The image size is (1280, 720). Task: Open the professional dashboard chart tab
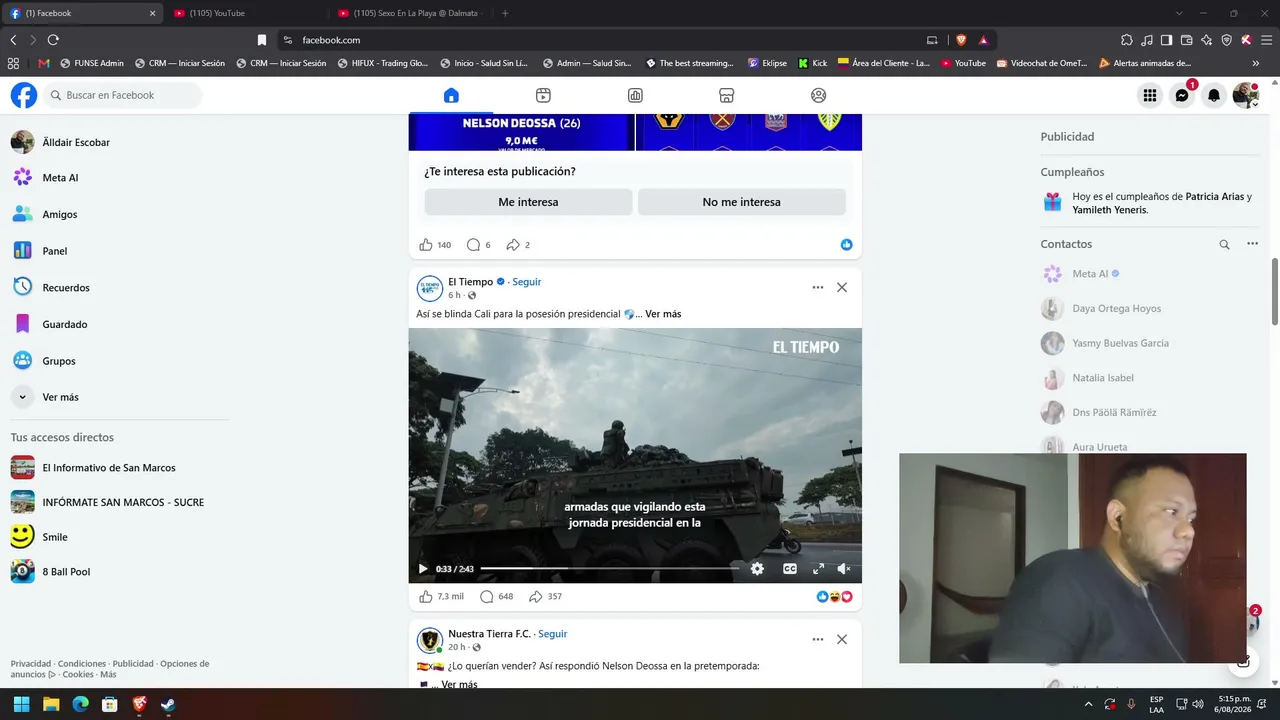[x=635, y=95]
